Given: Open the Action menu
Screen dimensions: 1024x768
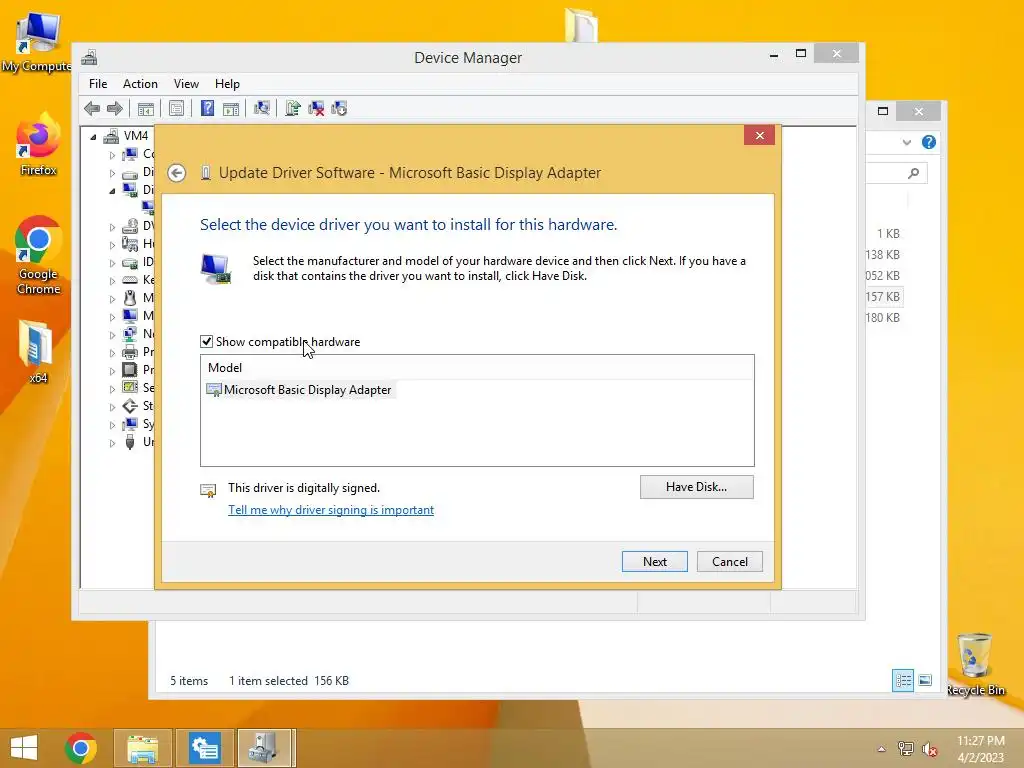Looking at the screenshot, I should coord(140,84).
